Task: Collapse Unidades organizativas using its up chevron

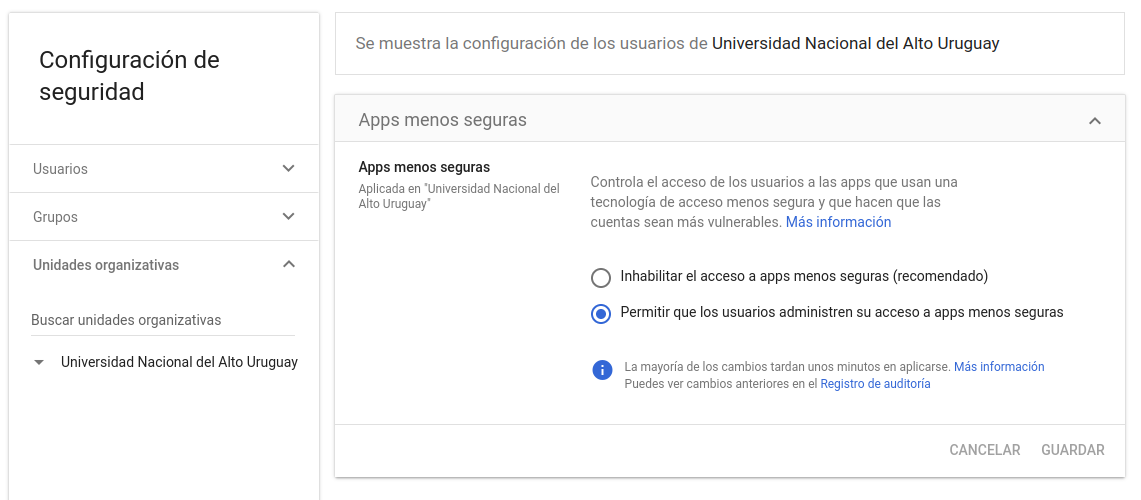Action: pos(288,265)
